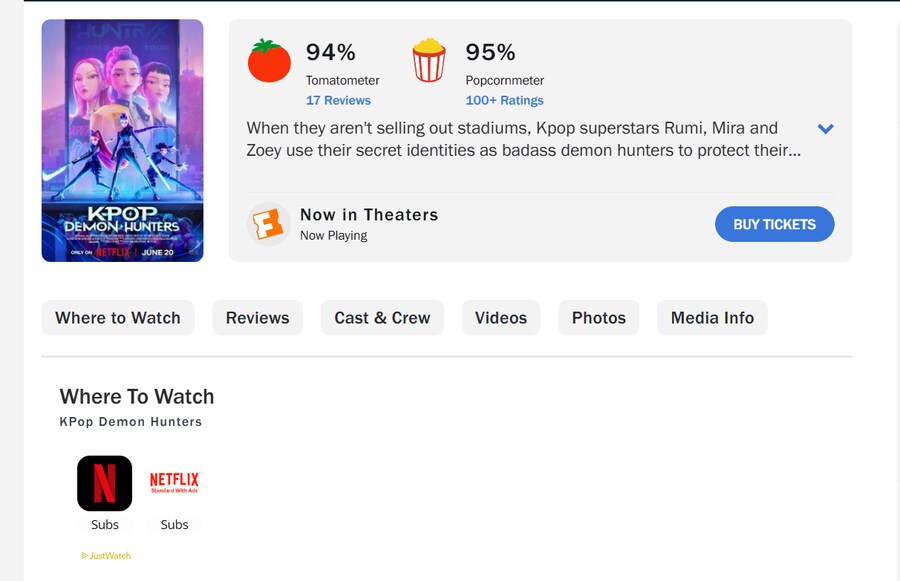Image resolution: width=900 pixels, height=581 pixels.
Task: Click the KPop Demon Hunters poster thumbnail
Action: [122, 140]
